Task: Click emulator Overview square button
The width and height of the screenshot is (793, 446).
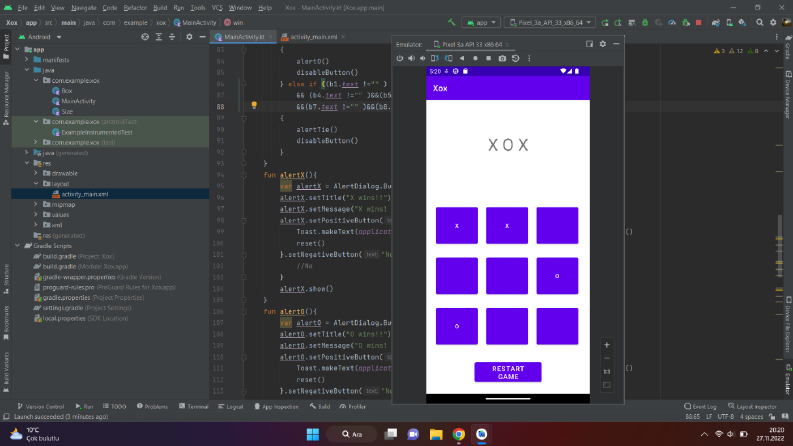Action: point(489,58)
